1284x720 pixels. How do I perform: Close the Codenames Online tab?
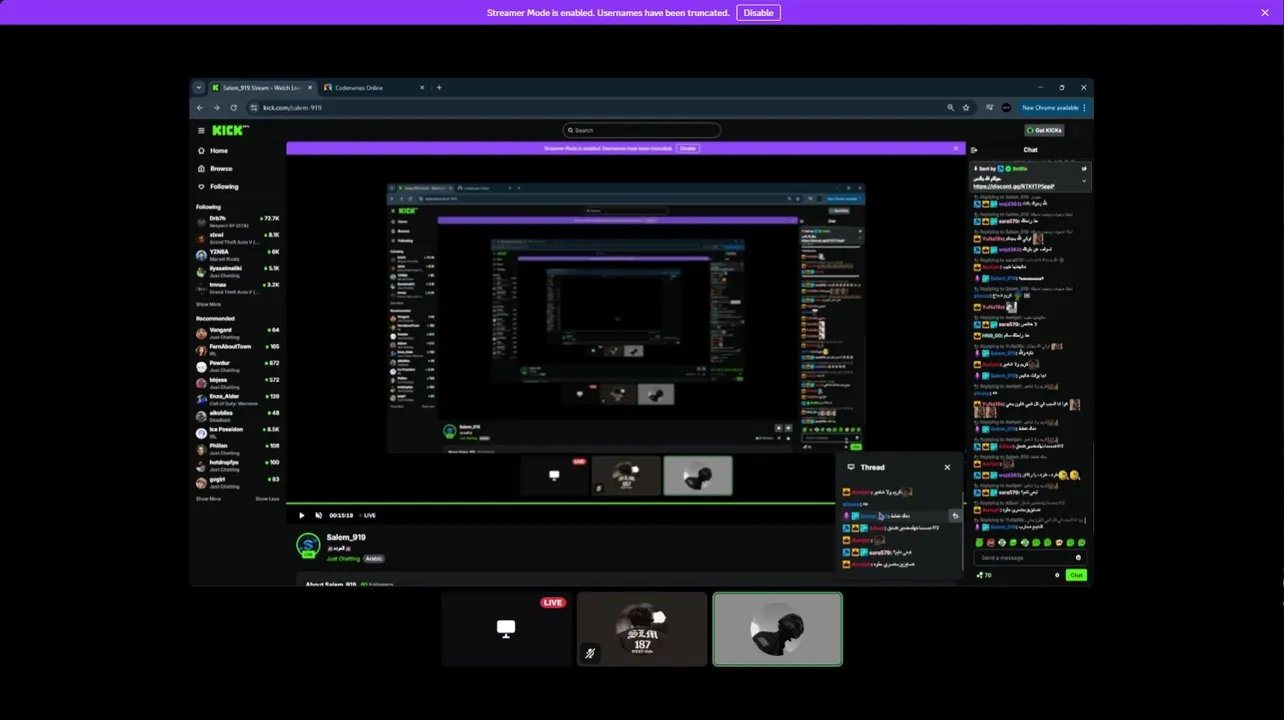coord(422,88)
